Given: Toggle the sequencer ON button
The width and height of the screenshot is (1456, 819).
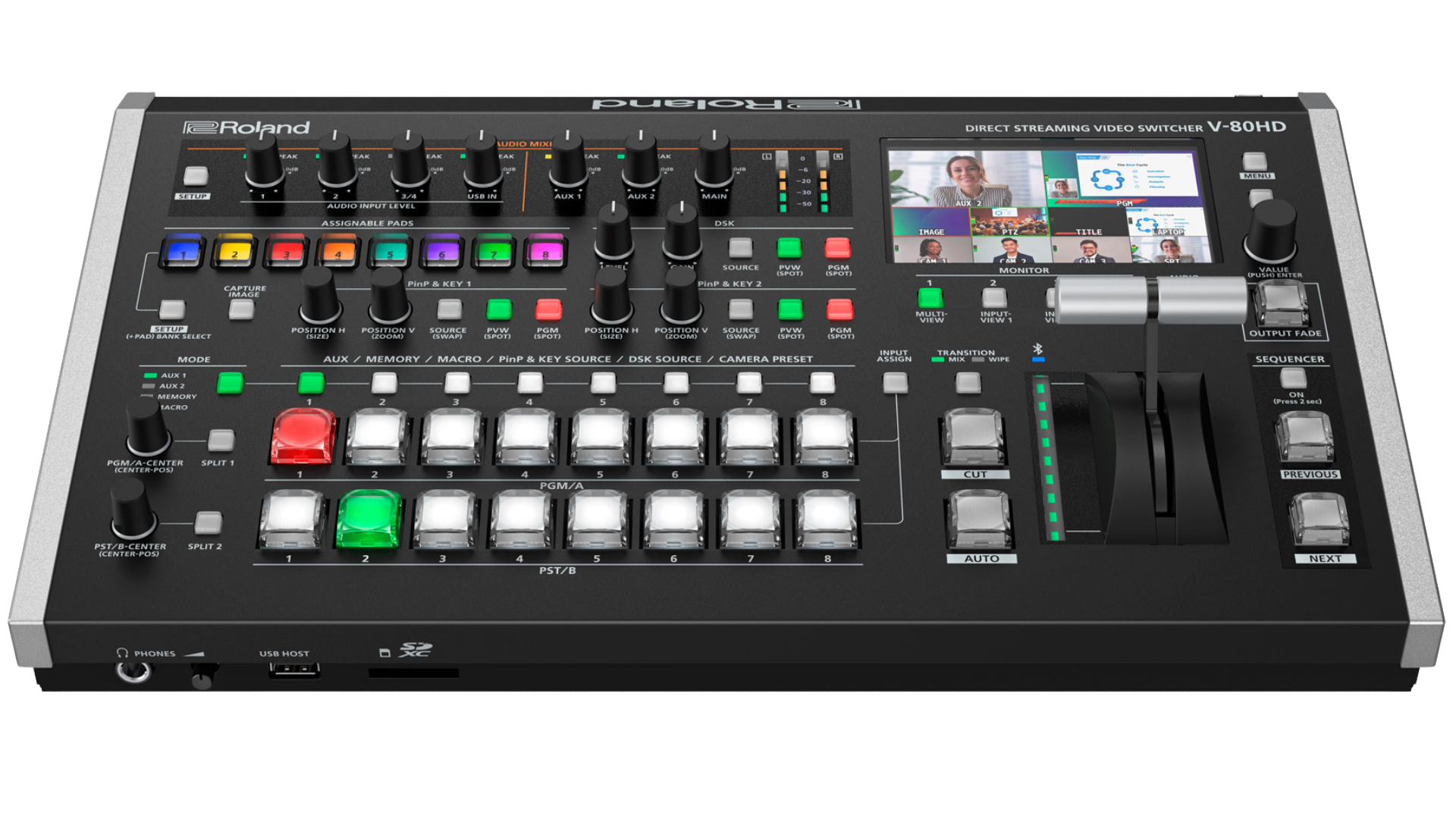Looking at the screenshot, I should [x=1292, y=377].
